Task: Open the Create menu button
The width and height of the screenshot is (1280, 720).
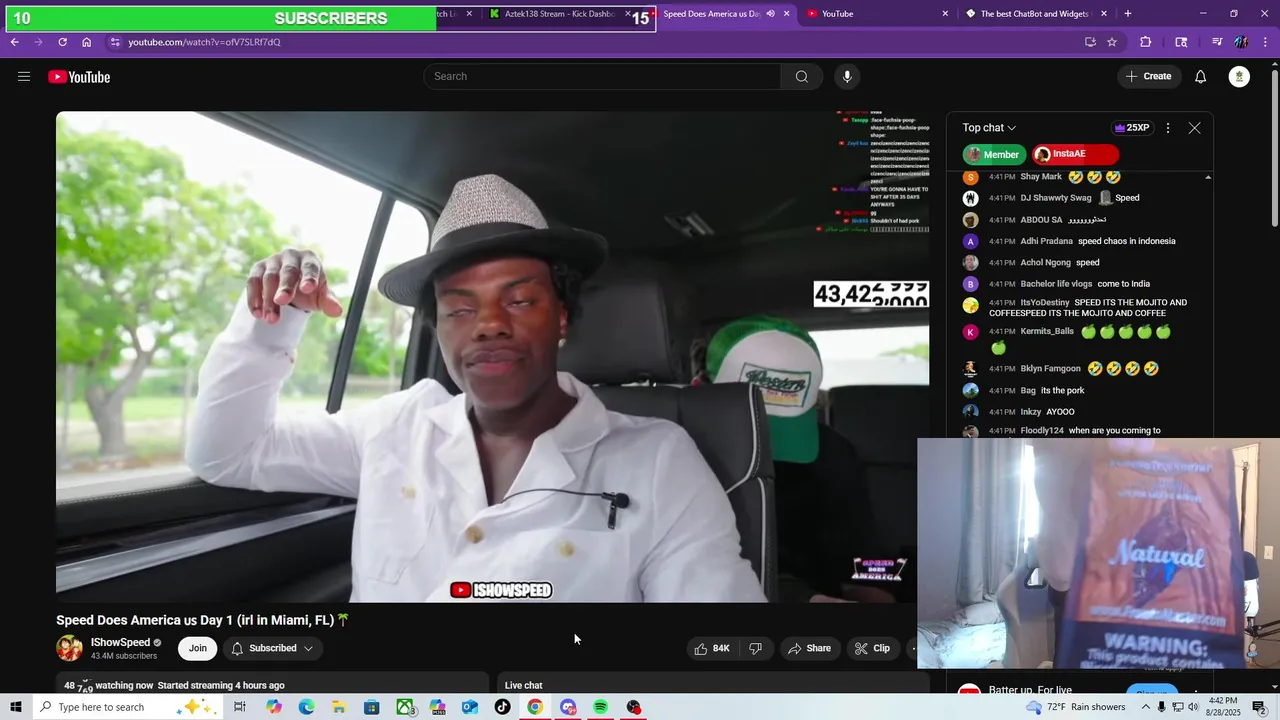Action: pyautogui.click(x=1148, y=77)
